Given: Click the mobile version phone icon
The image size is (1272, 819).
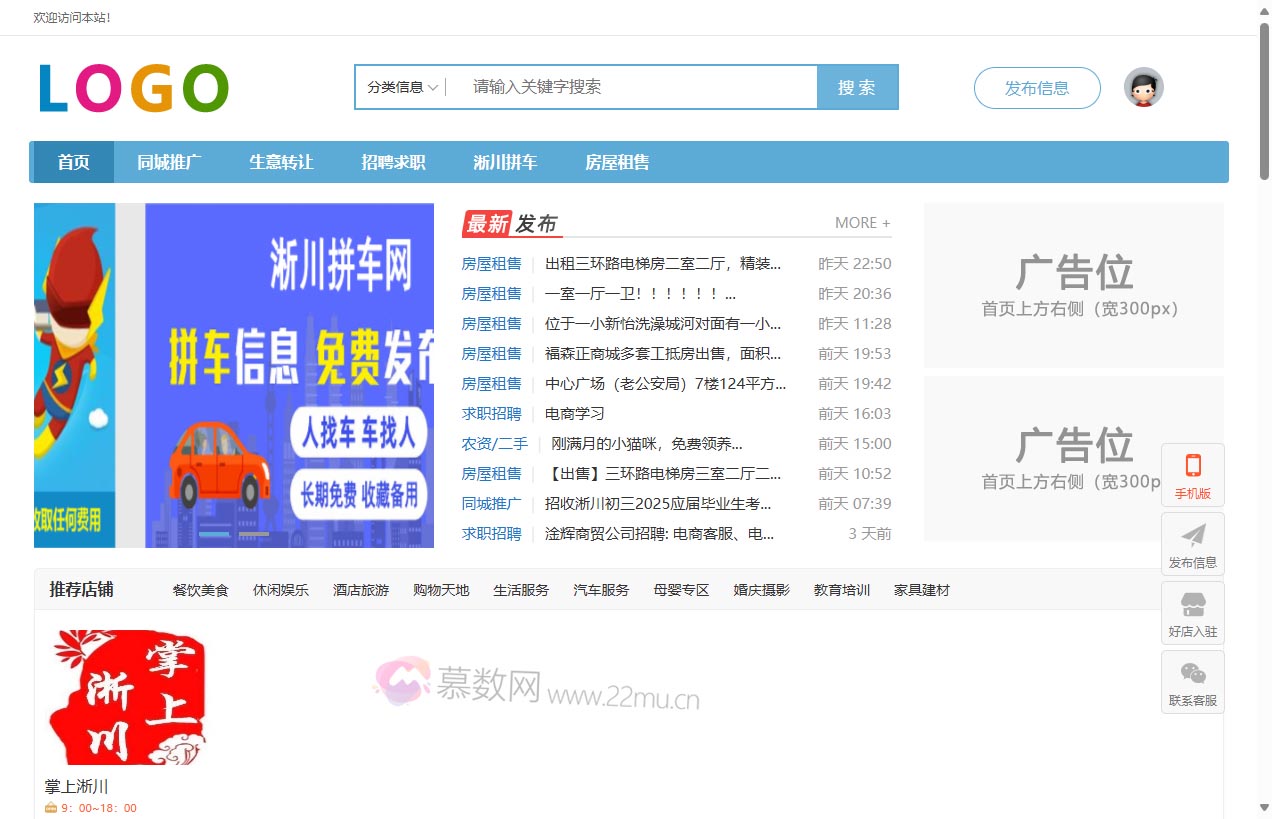Looking at the screenshot, I should coord(1192,466).
